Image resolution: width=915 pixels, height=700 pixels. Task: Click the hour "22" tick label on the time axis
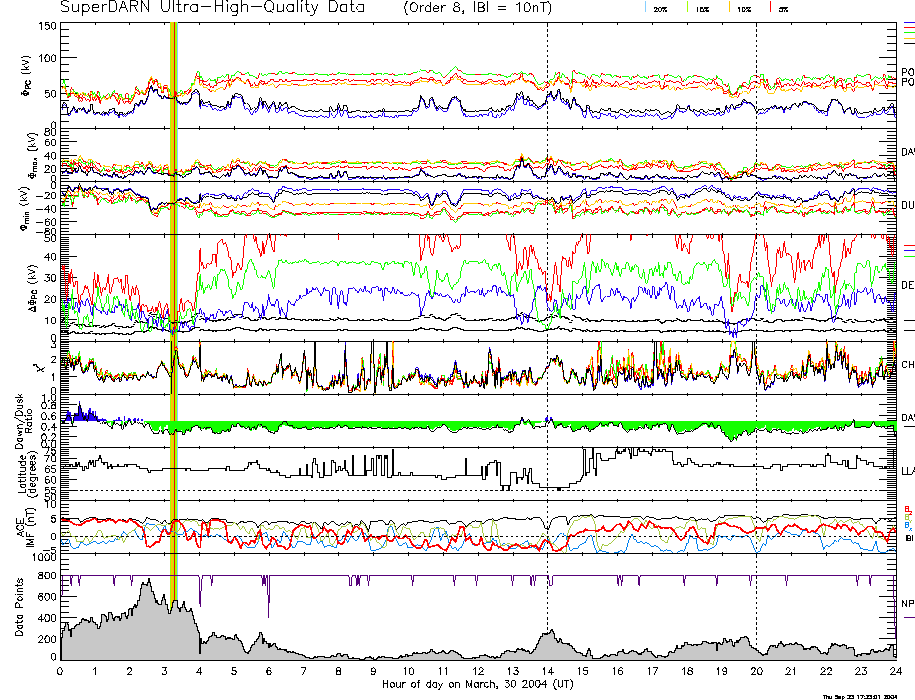(x=826, y=671)
